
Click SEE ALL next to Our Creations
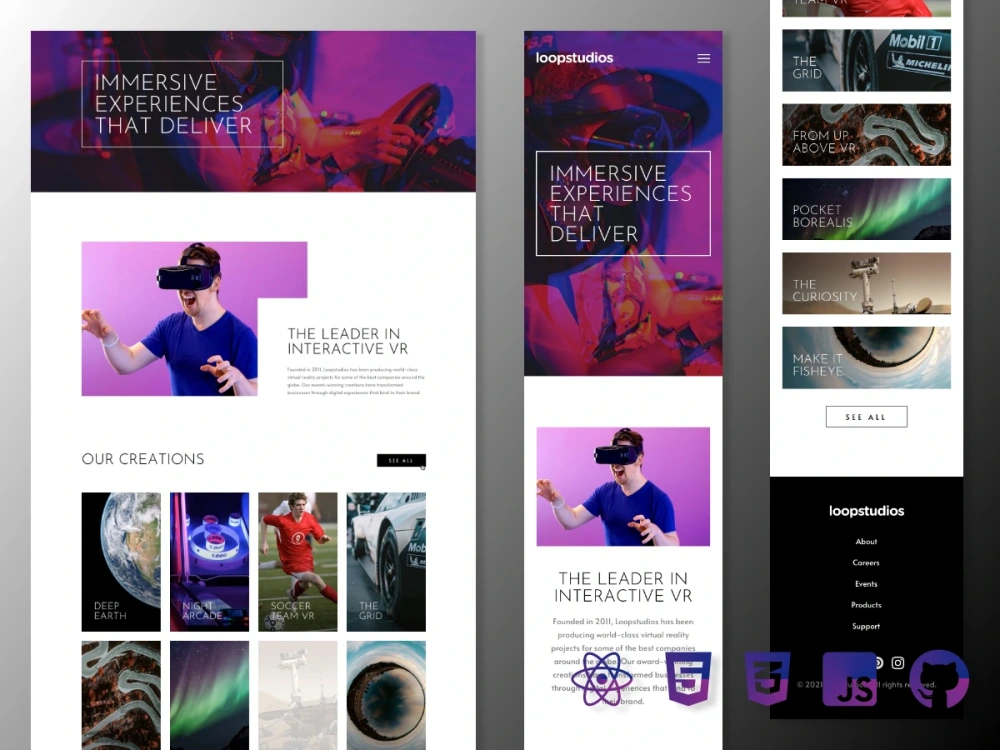click(x=400, y=461)
